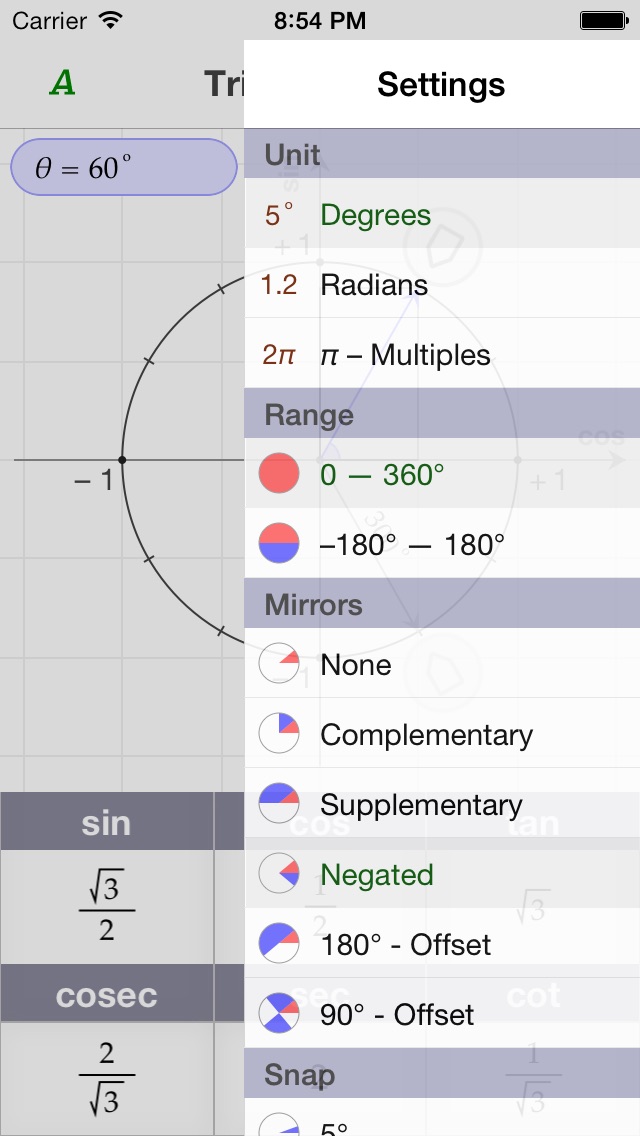Click the pie icon beside Negated
The height and width of the screenshot is (1136, 640).
(278, 874)
